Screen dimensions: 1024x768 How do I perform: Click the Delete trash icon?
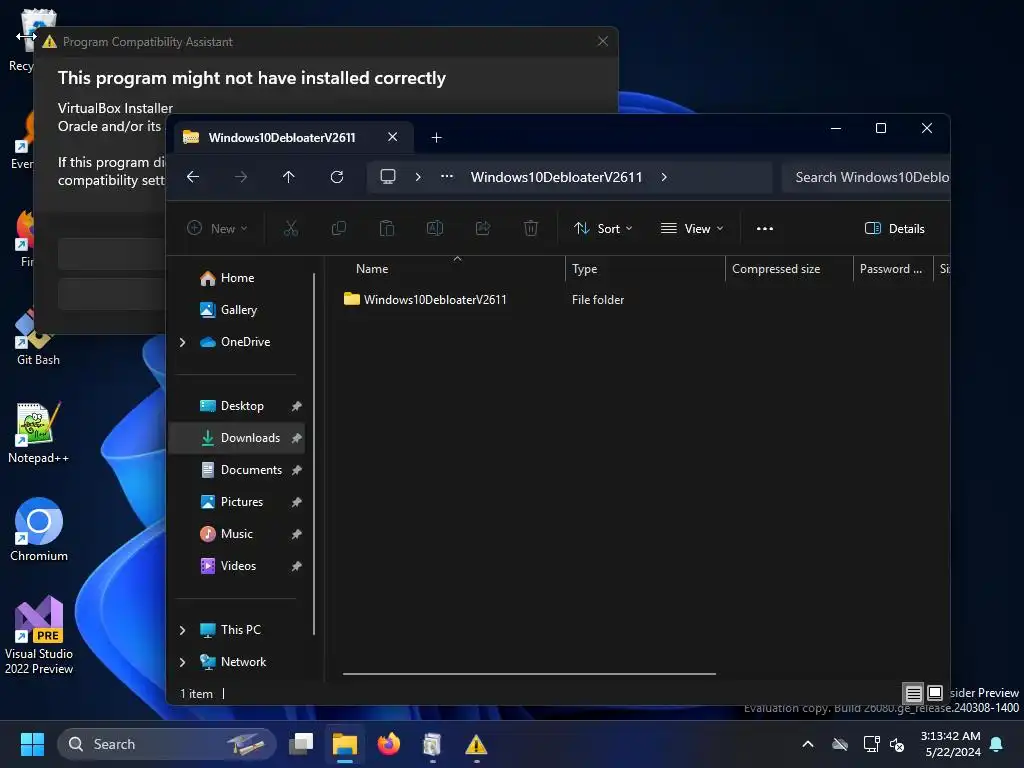[531, 229]
